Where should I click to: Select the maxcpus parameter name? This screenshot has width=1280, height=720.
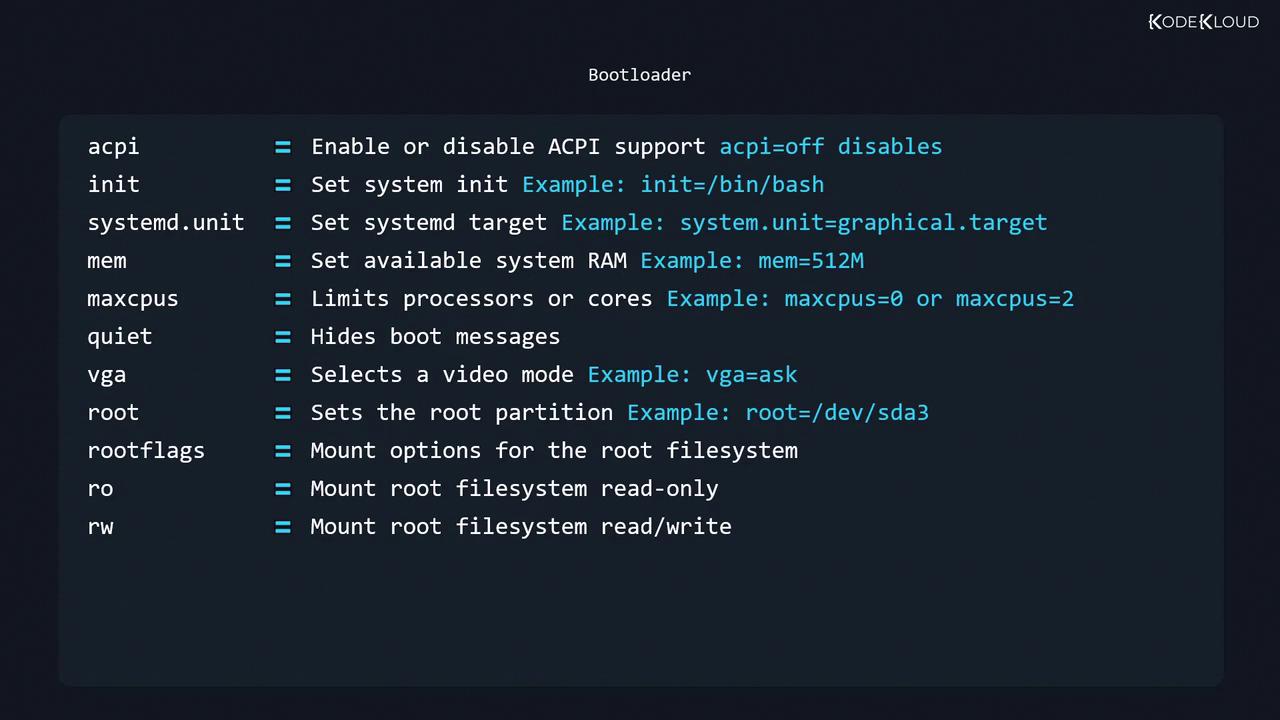(x=132, y=299)
